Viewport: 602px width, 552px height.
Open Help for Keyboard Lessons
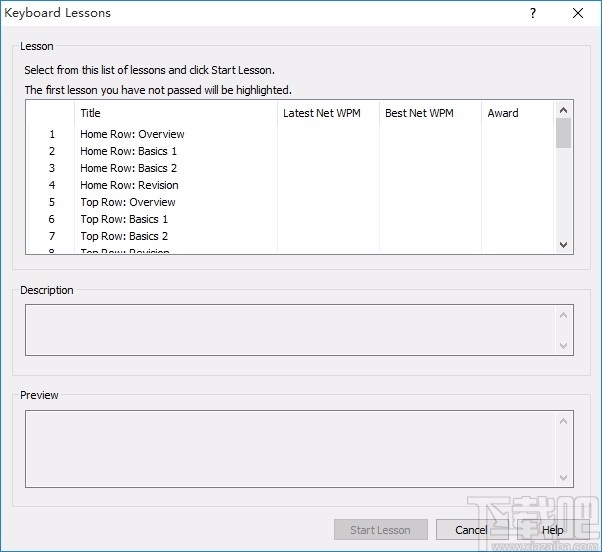coord(552,530)
